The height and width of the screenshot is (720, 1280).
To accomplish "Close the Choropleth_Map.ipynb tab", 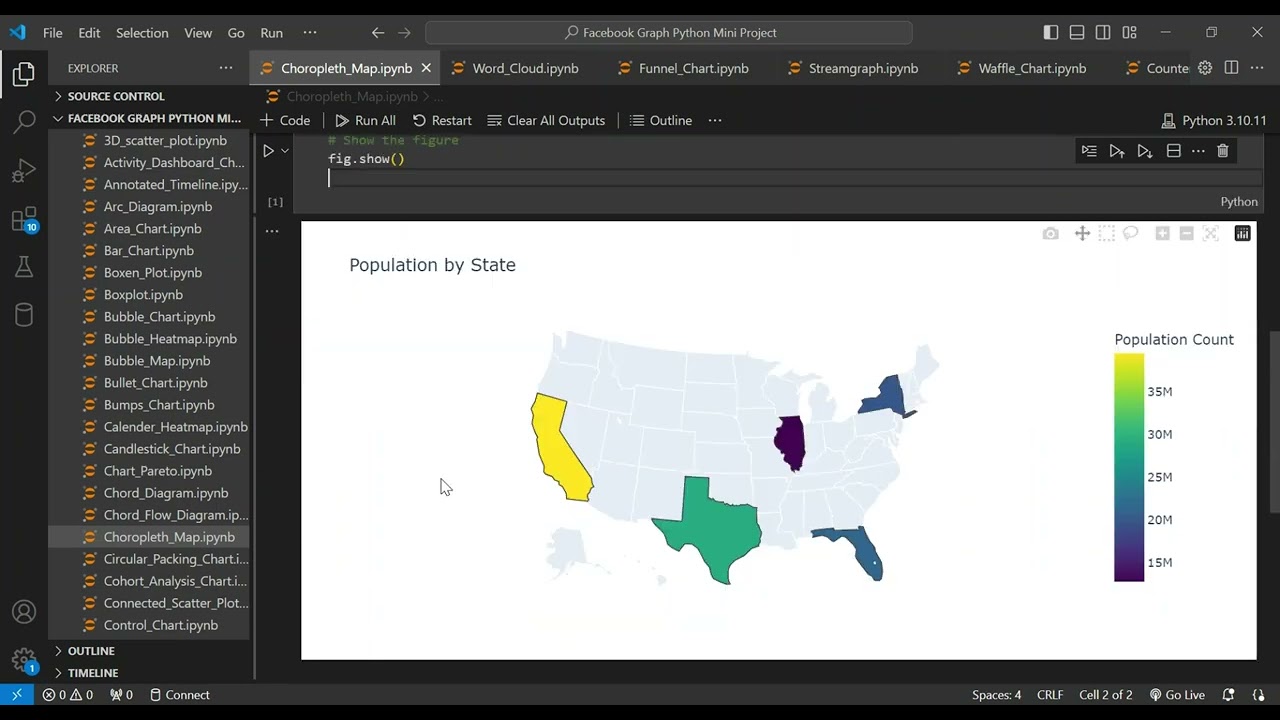I will tap(426, 68).
